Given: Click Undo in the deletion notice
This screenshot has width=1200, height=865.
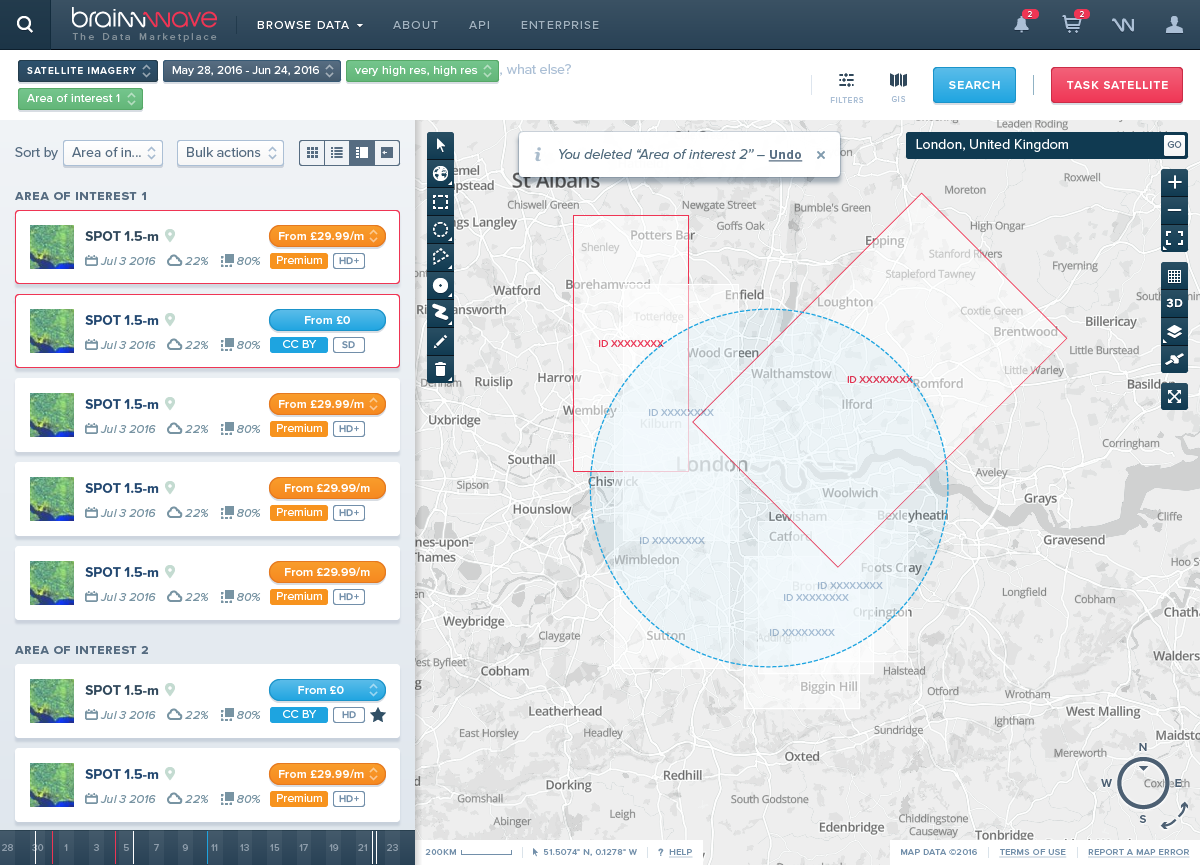Looking at the screenshot, I should point(785,155).
